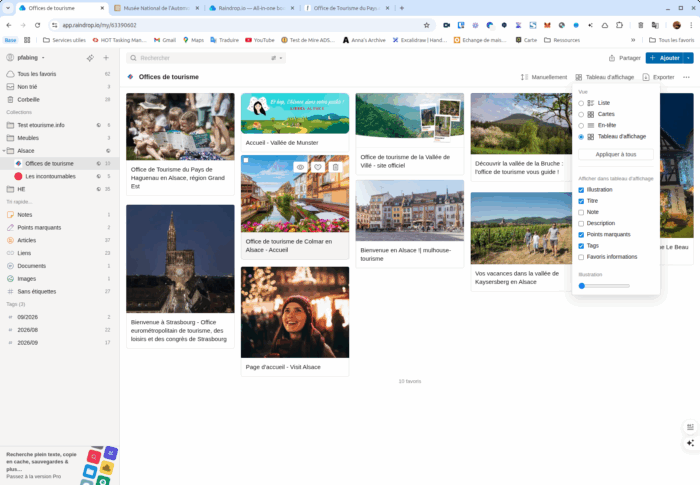Click the eye preview icon on Colmar card

point(300,167)
